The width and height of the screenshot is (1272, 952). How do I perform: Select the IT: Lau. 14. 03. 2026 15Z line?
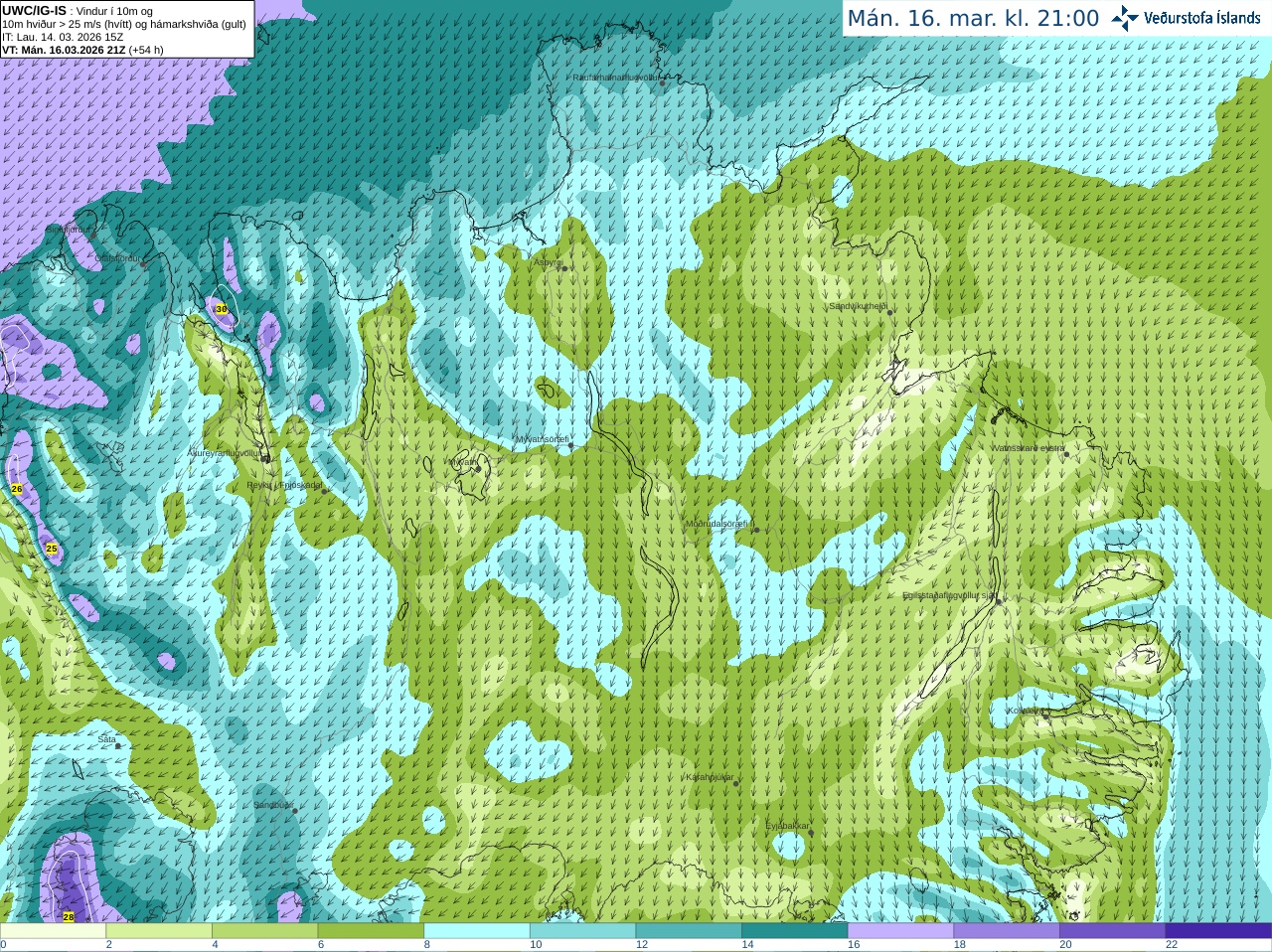(63, 37)
